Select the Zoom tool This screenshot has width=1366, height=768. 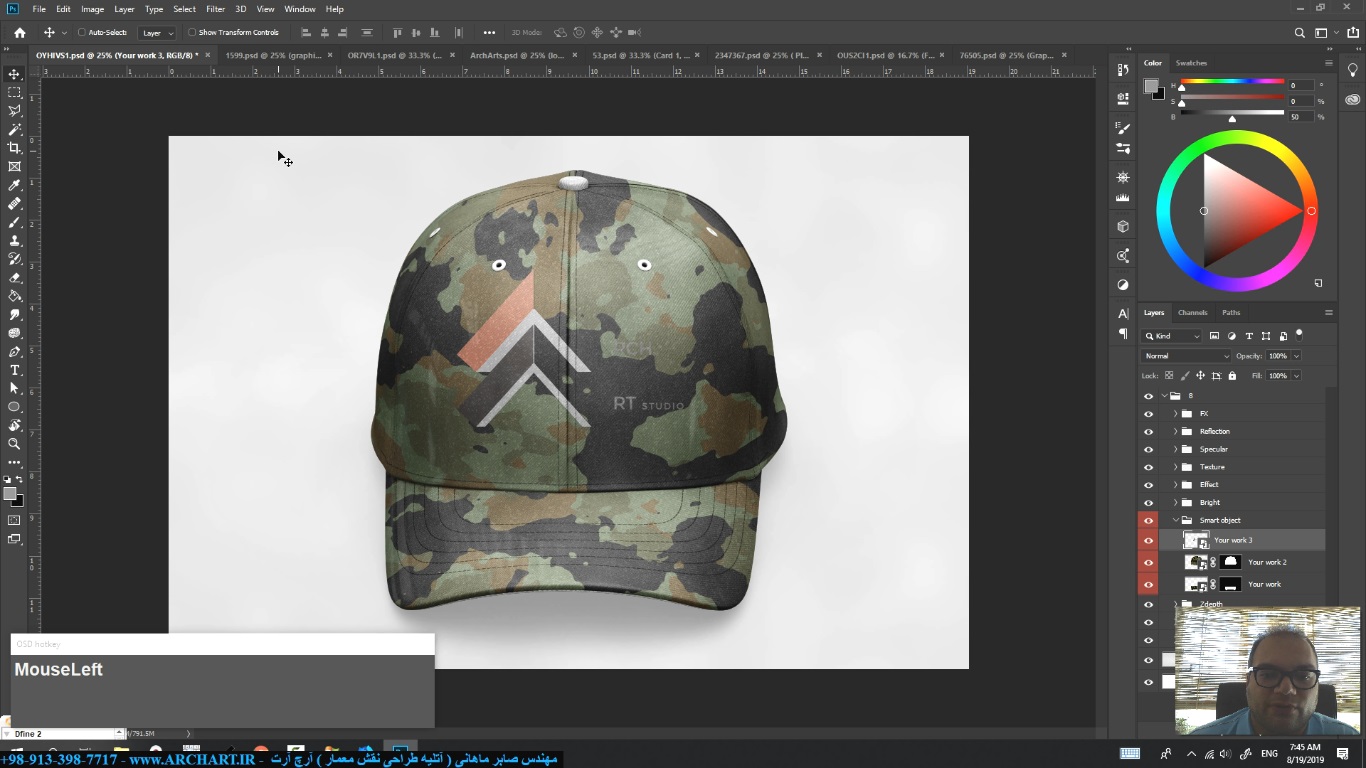tap(14, 444)
